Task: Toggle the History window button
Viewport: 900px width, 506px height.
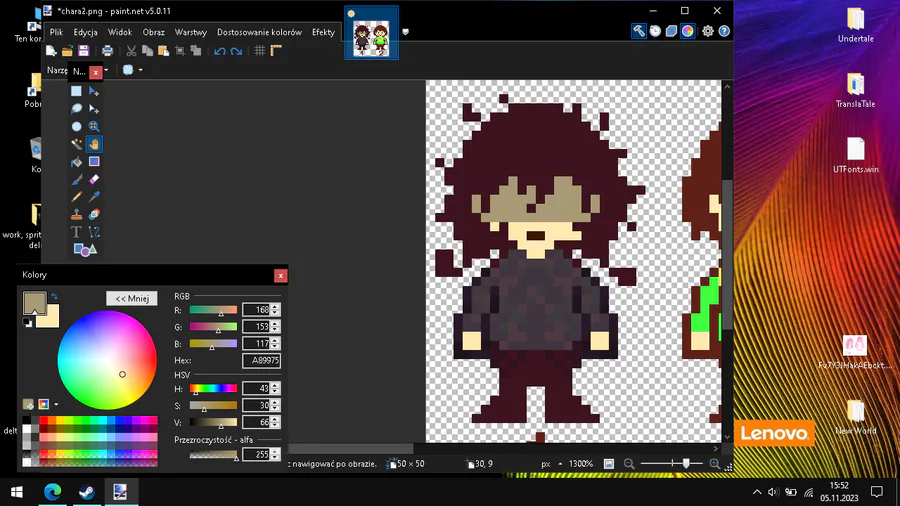Action: 655,31
